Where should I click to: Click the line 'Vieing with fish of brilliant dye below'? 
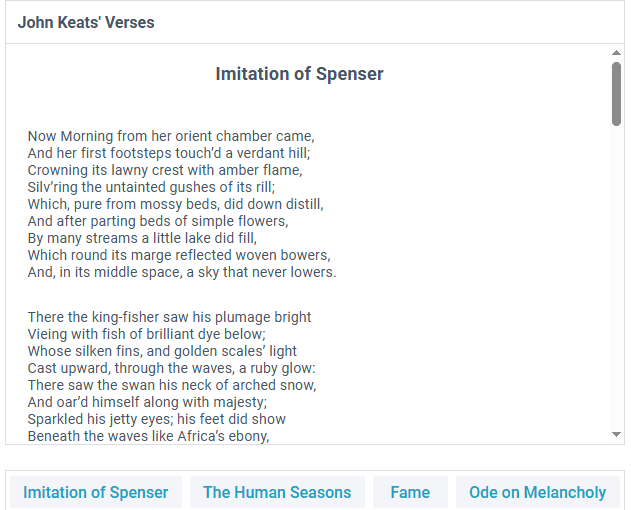(147, 334)
